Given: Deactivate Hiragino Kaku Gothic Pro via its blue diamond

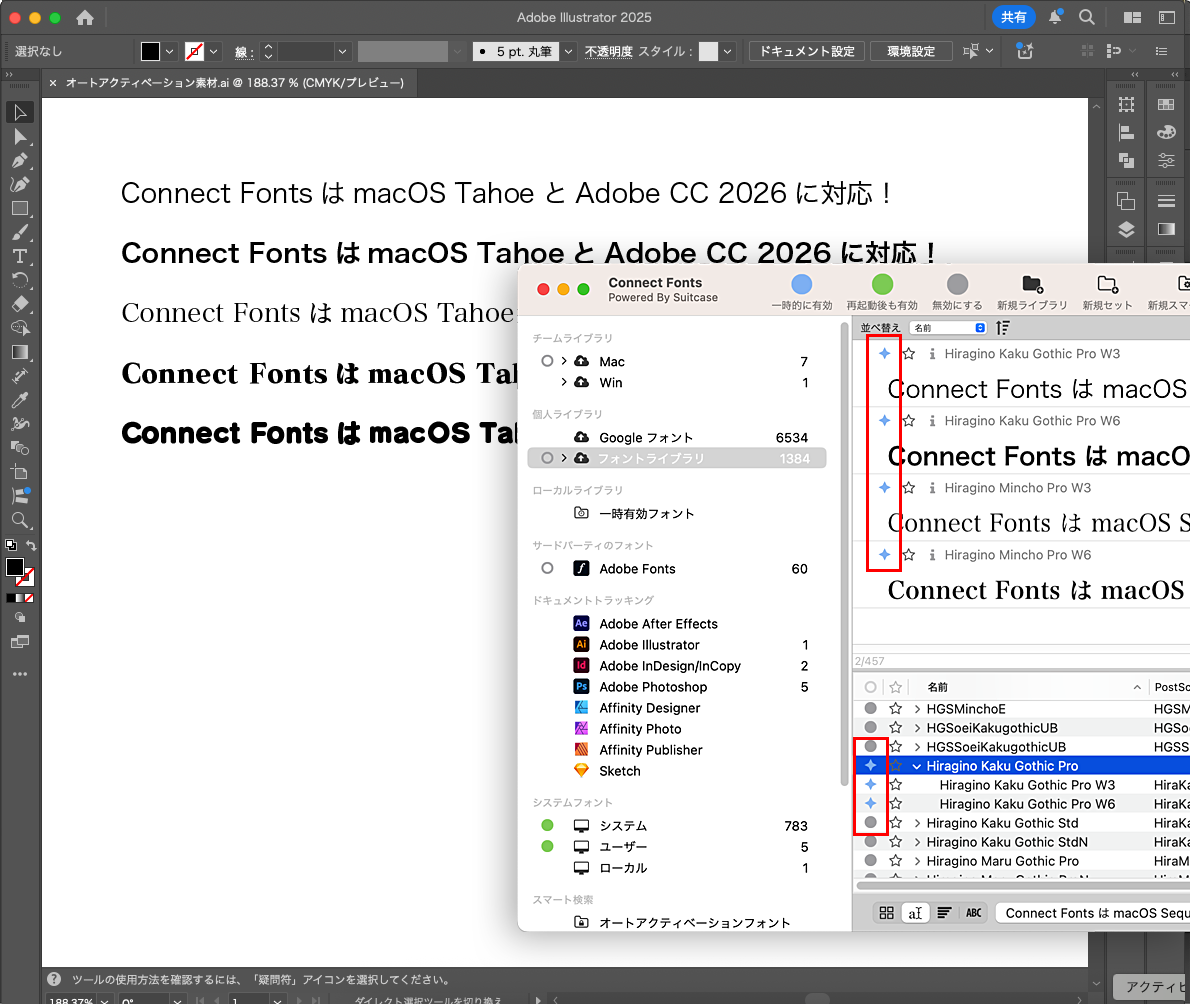Looking at the screenshot, I should (x=870, y=765).
